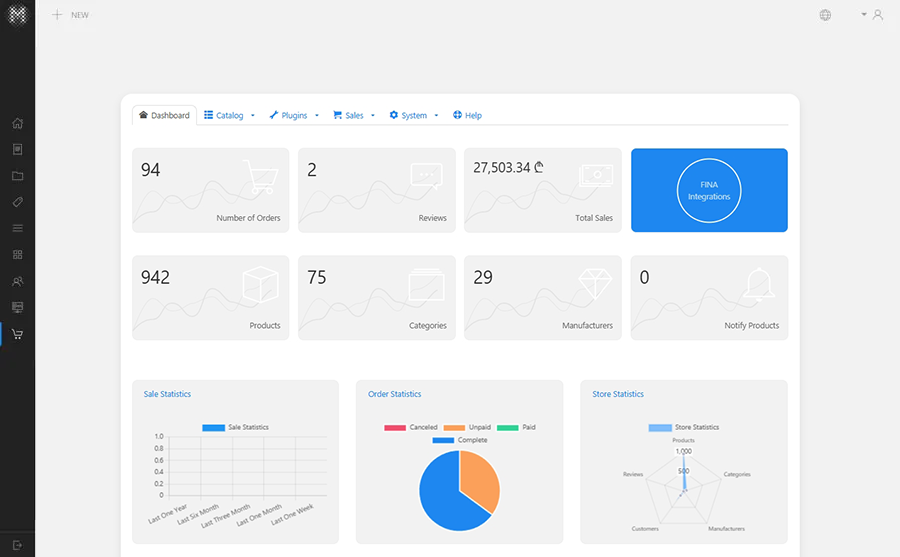The height and width of the screenshot is (557, 900).
Task: Expand the Catalog dropdown menu
Action: pos(230,116)
